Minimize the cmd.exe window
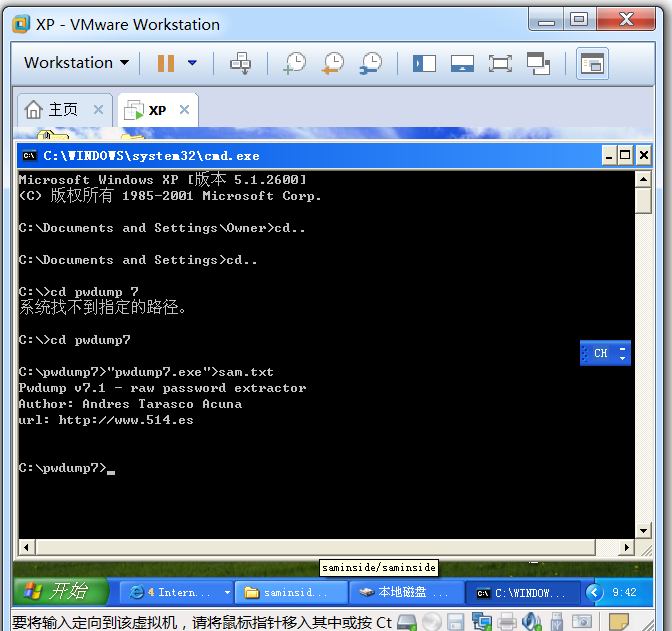 (x=609, y=155)
